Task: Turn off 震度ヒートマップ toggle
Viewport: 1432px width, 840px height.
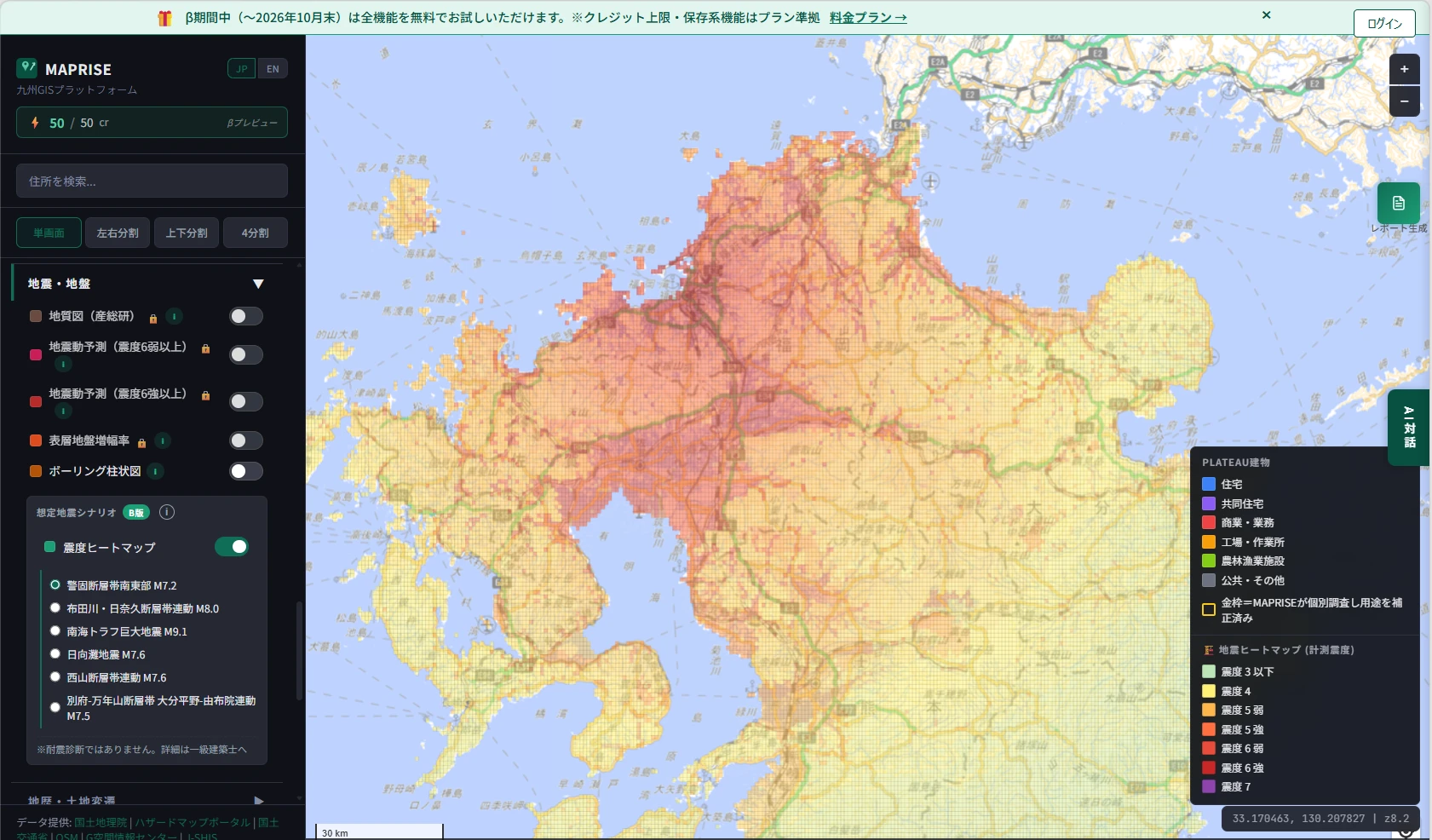Action: pos(232,546)
